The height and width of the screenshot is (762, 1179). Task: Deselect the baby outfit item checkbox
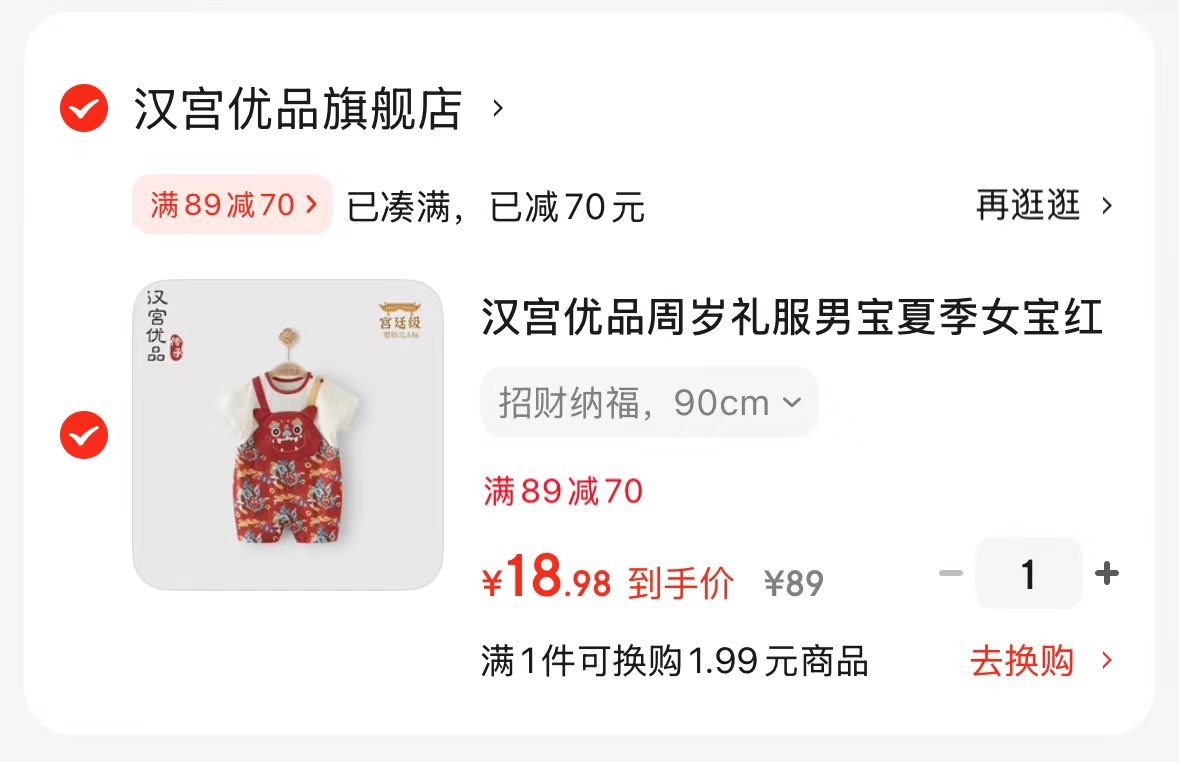[84, 435]
